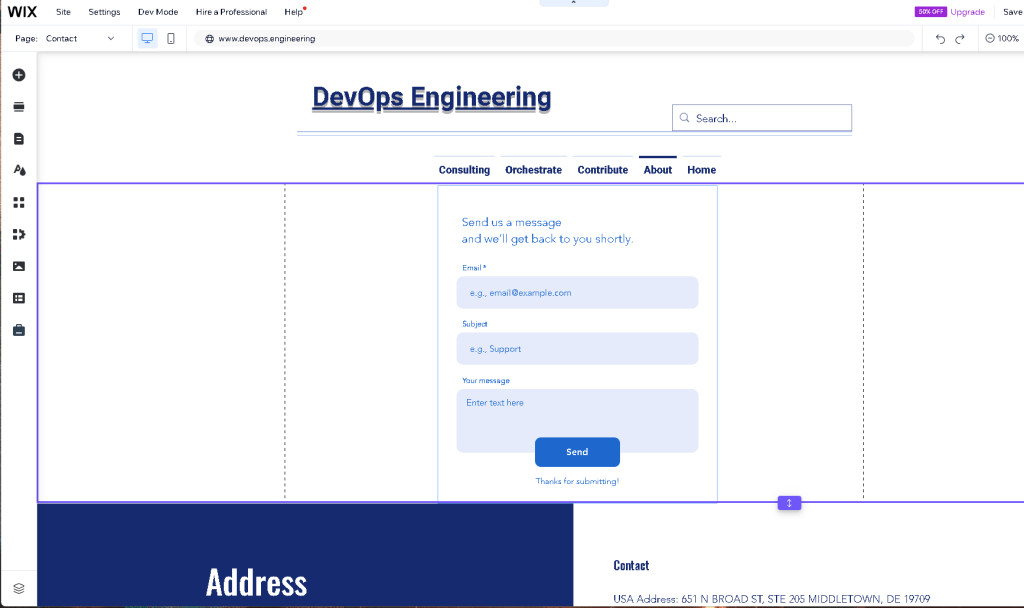This screenshot has height=608, width=1024.
Task: Click the magnifier icon in search box
Action: [684, 118]
